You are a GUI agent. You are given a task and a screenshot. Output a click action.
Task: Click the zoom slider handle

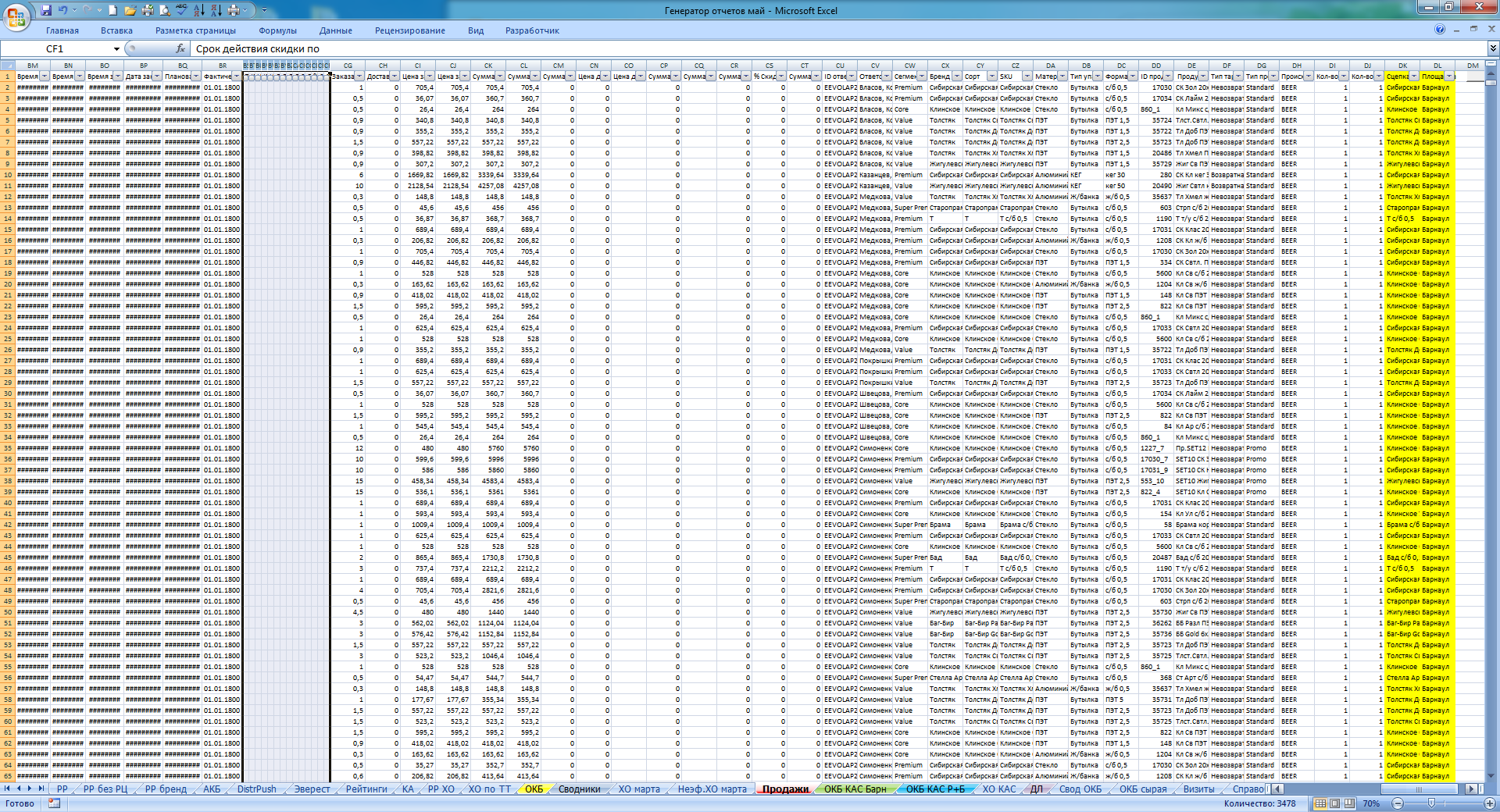(x=1431, y=803)
